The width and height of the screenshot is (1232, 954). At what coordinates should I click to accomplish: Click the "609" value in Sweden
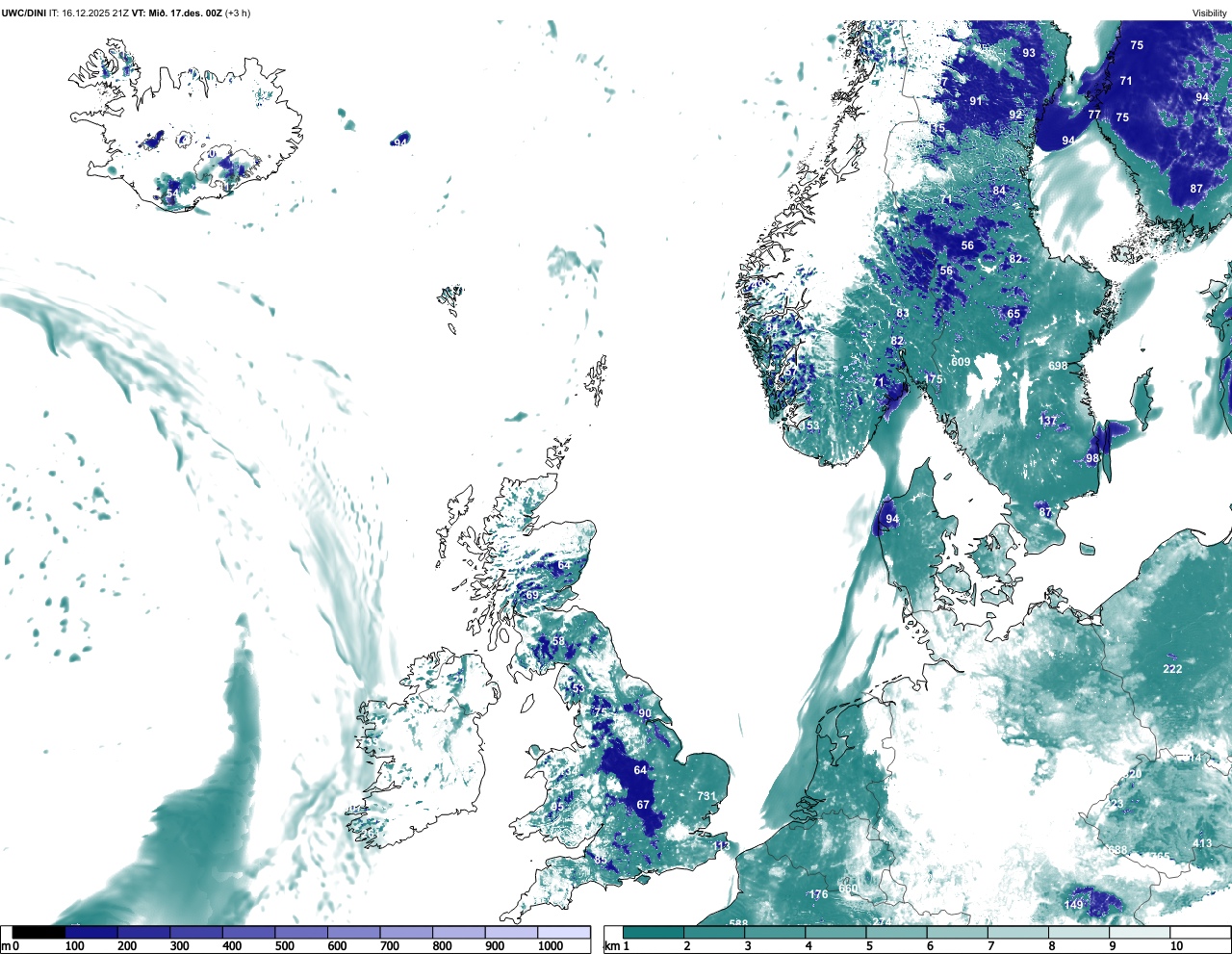click(961, 362)
